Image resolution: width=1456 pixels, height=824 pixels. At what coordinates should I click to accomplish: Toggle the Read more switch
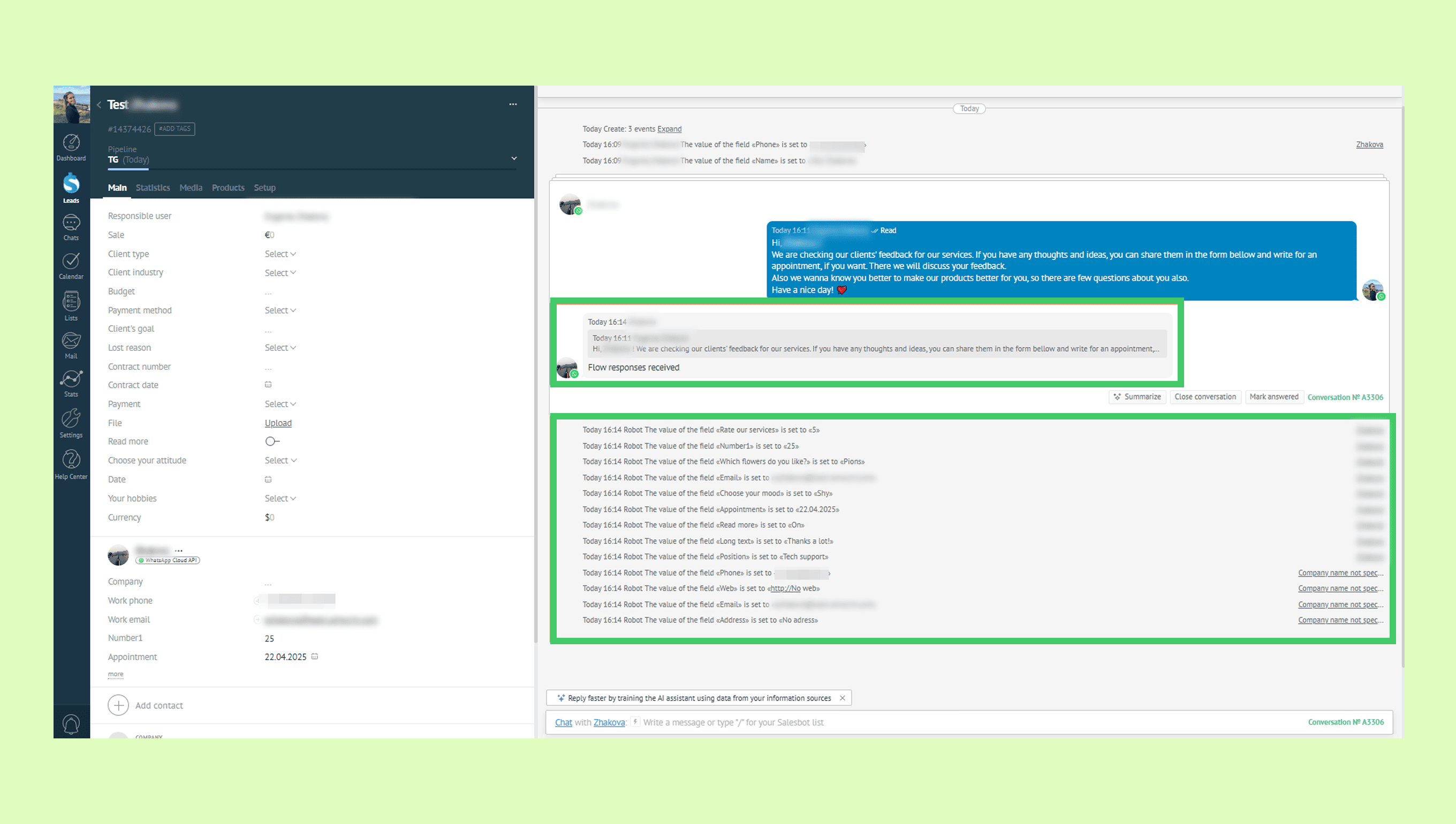click(x=272, y=441)
